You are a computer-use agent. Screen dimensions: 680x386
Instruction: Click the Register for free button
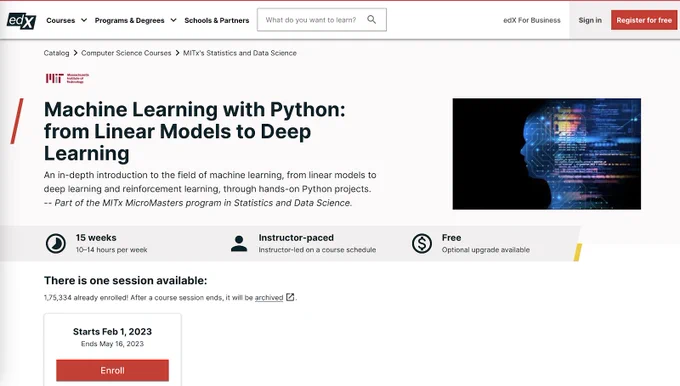coord(644,20)
